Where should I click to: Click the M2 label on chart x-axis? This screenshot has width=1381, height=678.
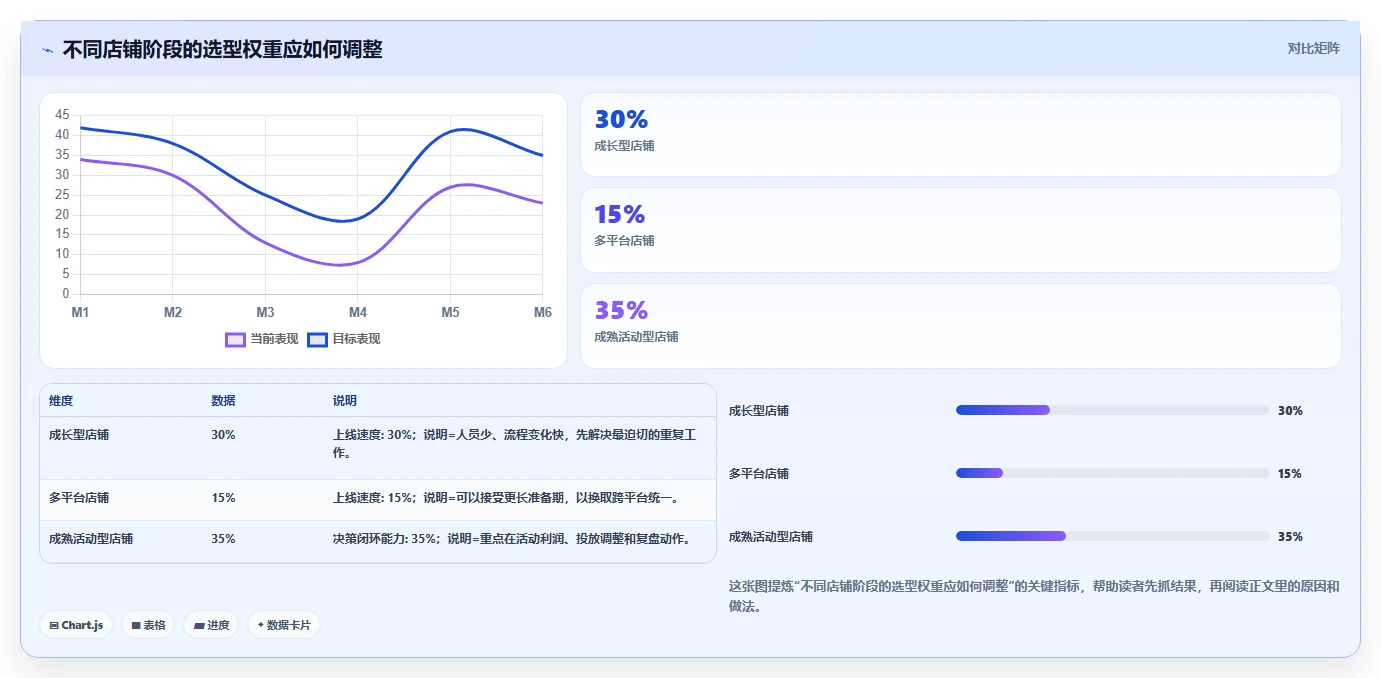coord(173,313)
